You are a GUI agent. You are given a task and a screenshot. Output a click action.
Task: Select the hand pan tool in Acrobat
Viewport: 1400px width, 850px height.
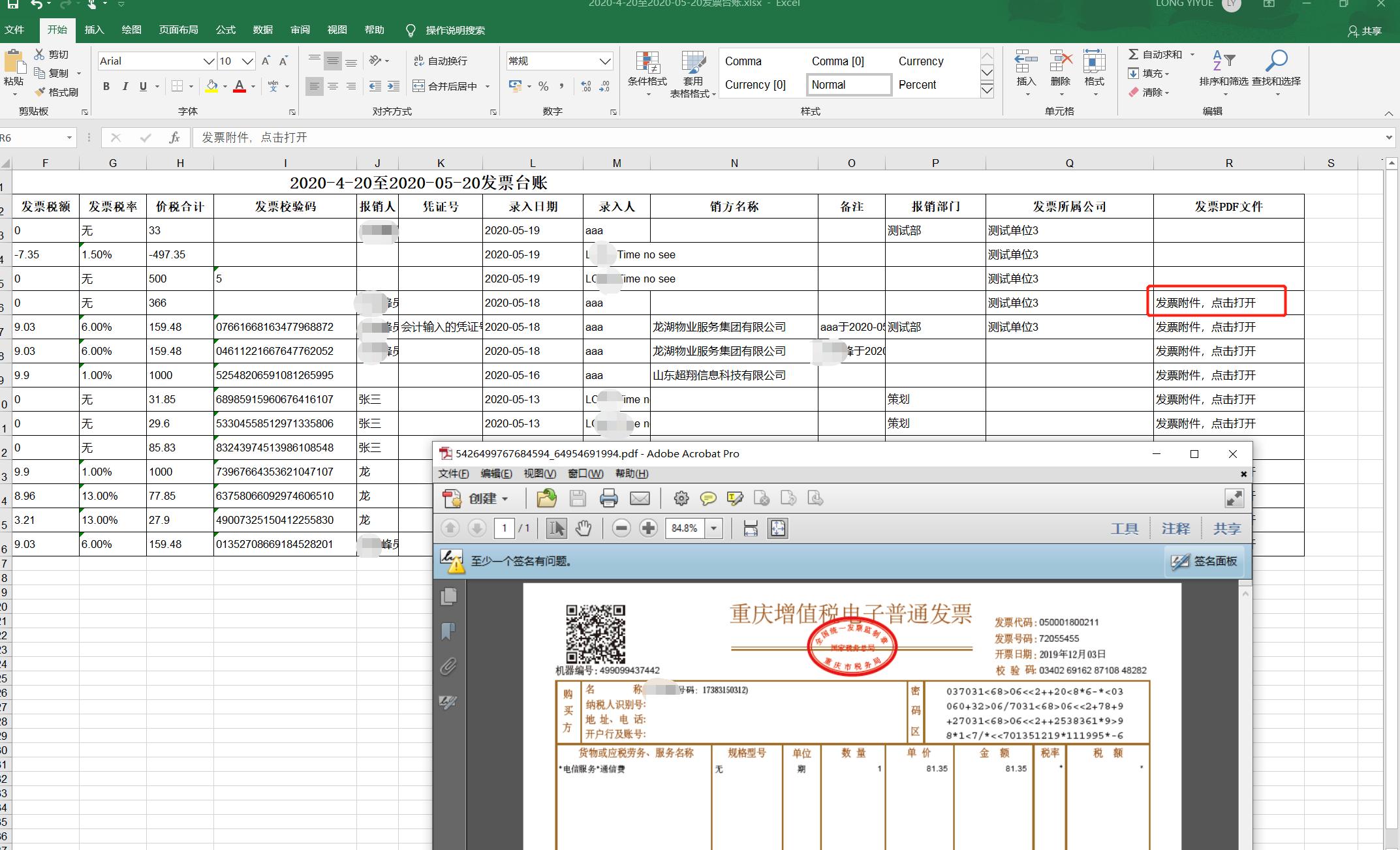(583, 528)
